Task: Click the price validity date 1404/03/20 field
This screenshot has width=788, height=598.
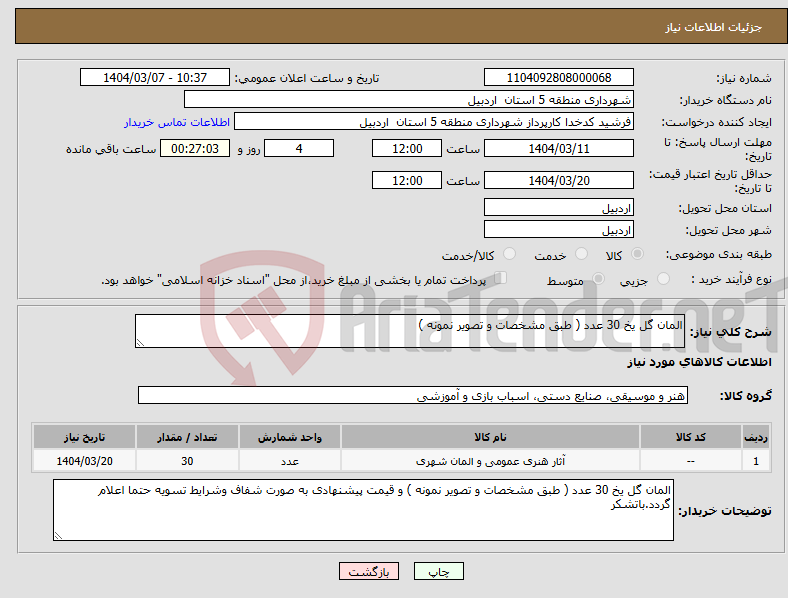Action: coord(558,180)
